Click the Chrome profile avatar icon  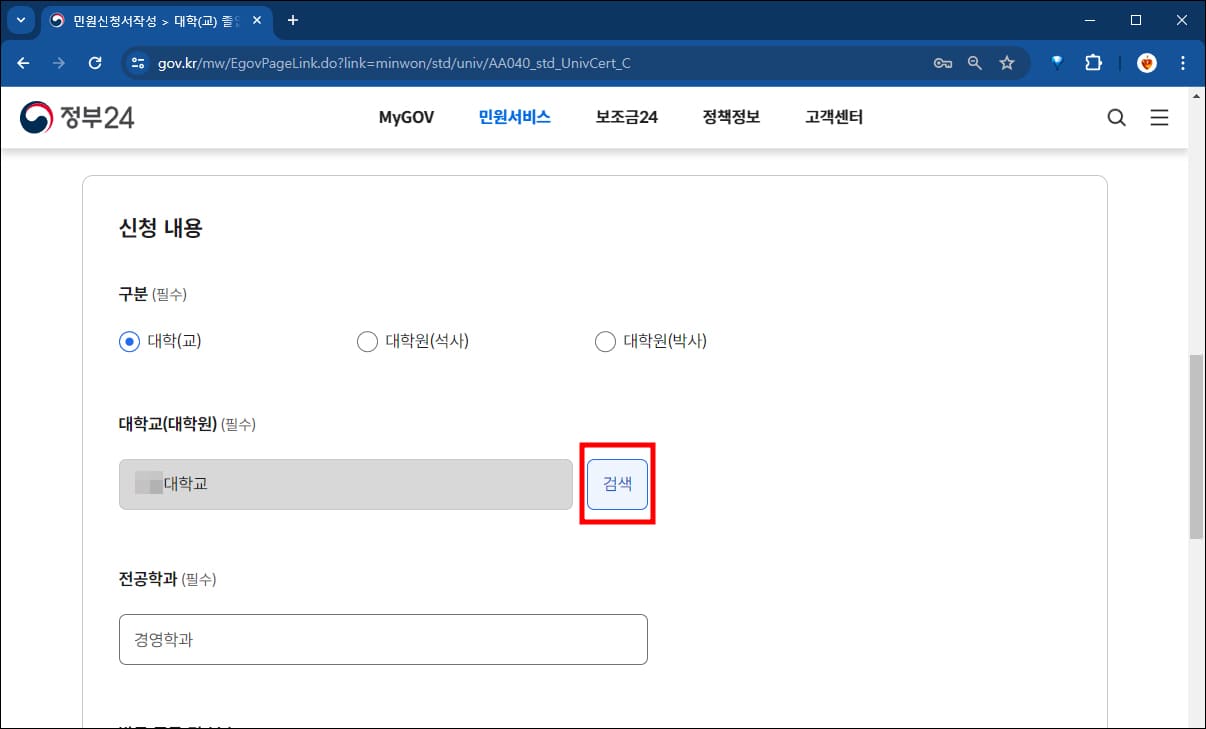coord(1146,62)
